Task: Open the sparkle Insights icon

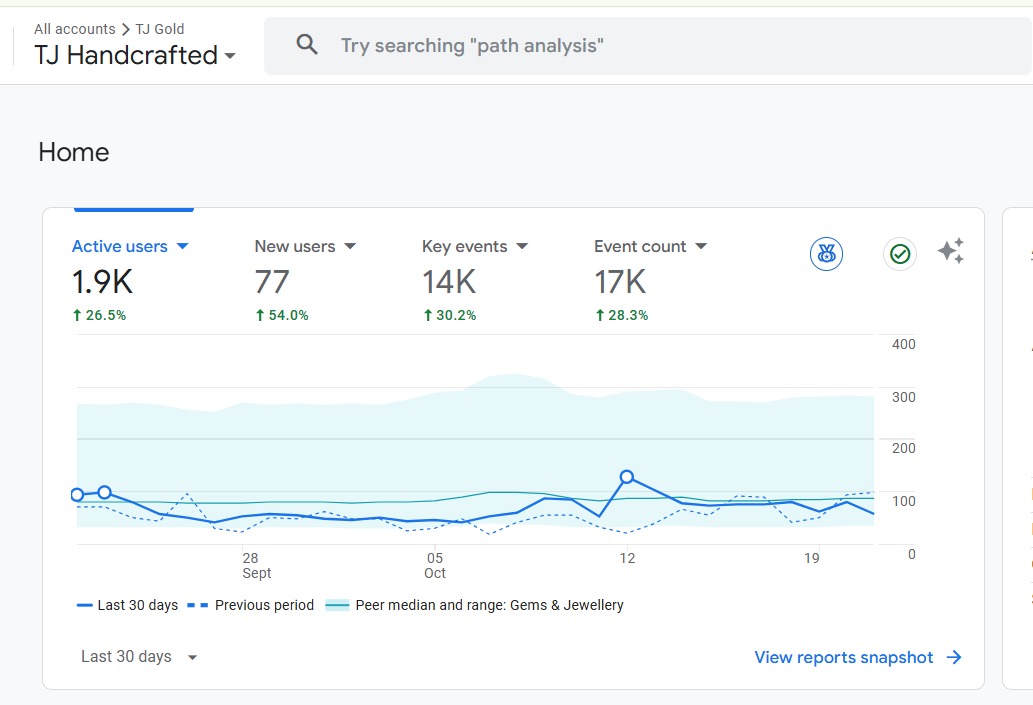Action: click(951, 251)
